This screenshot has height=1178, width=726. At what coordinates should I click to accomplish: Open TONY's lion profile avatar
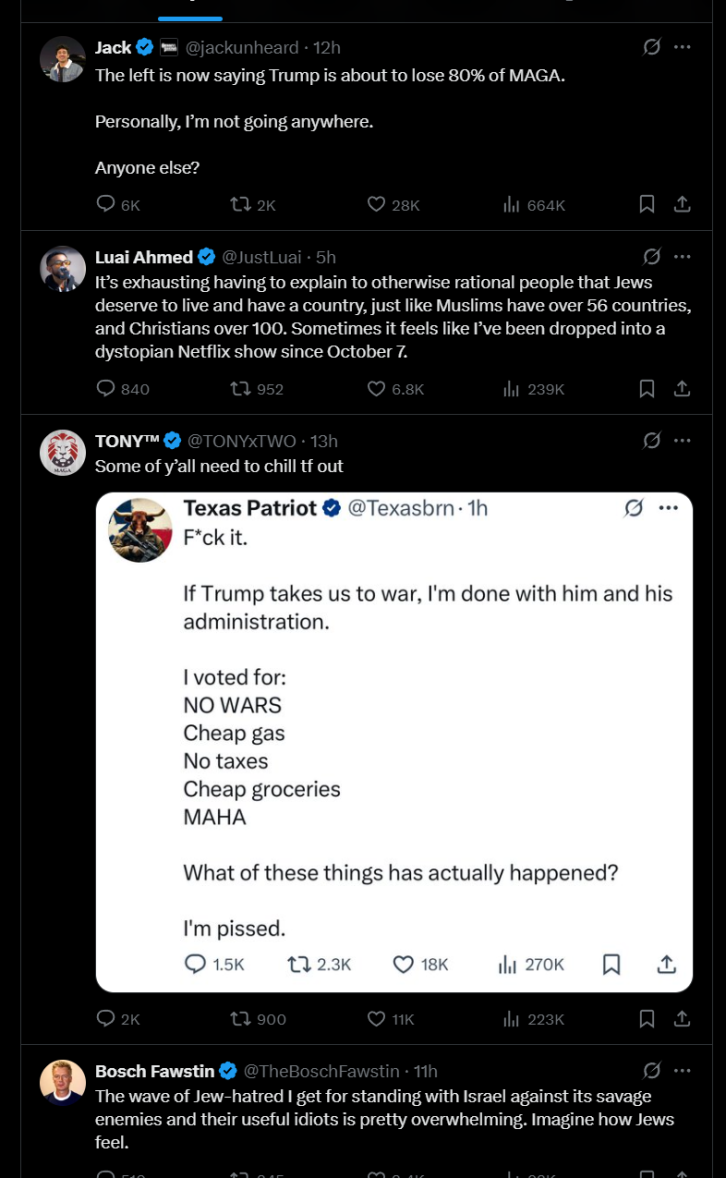click(62, 452)
